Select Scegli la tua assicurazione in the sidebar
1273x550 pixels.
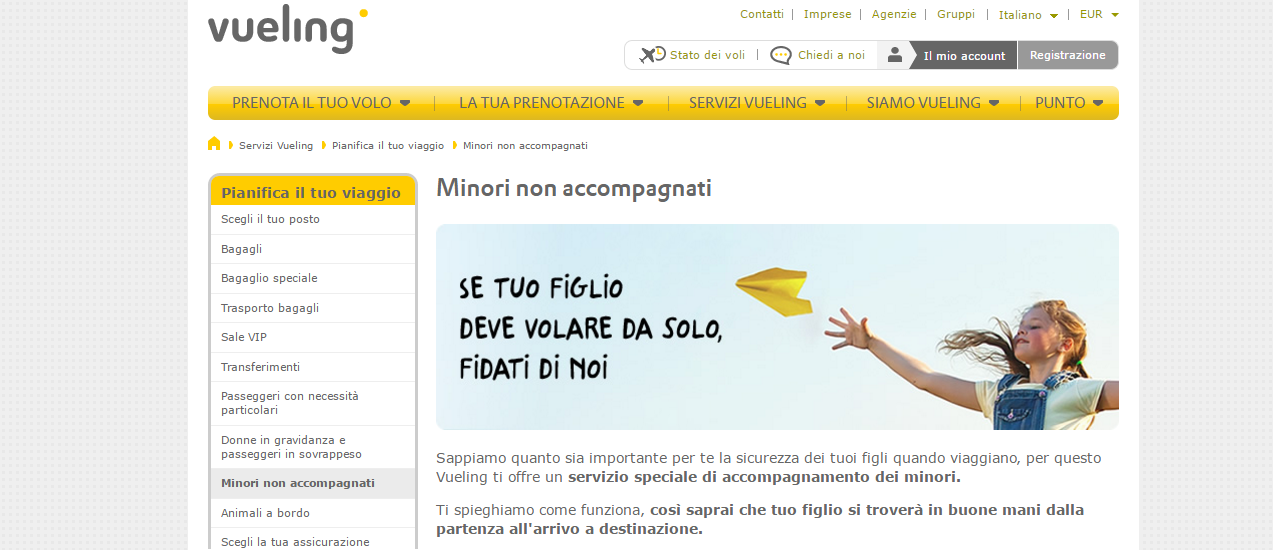pyautogui.click(x=313, y=541)
